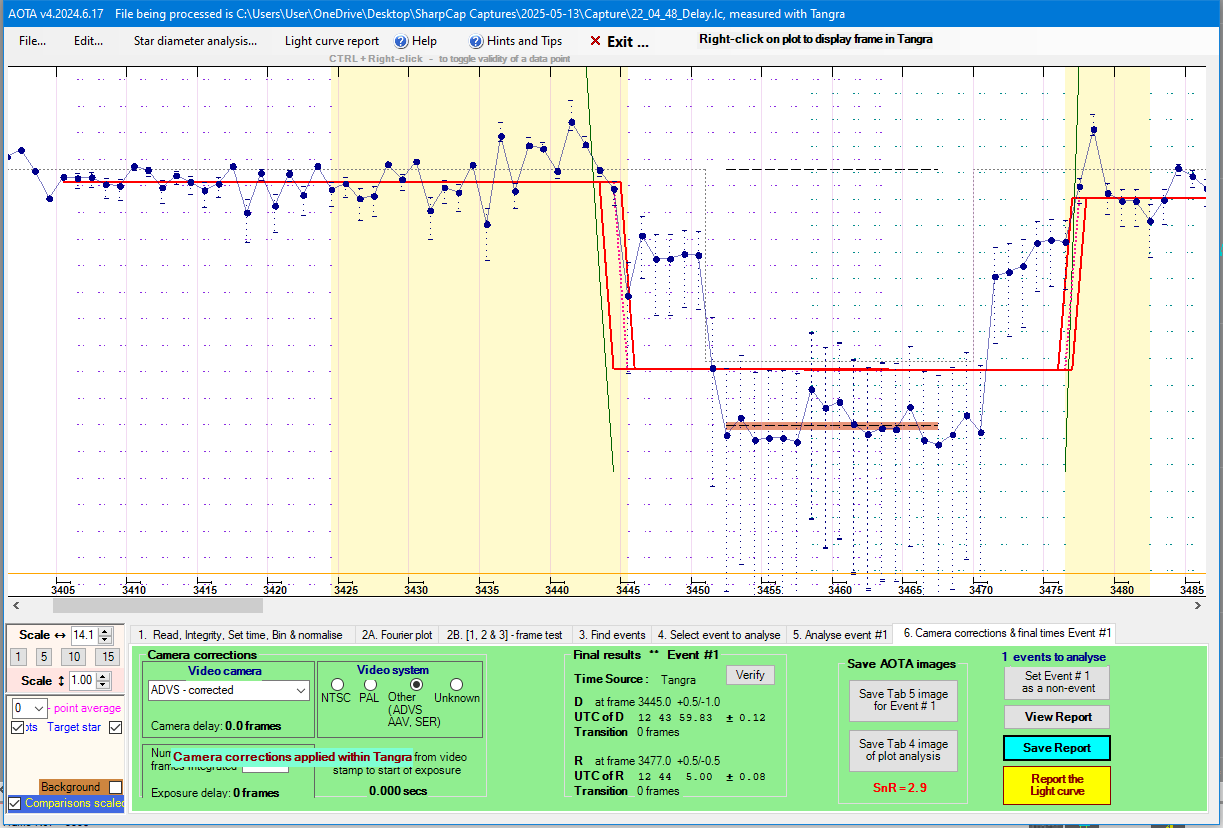Set horizontal scale preset to 15
The image size is (1223, 828).
(x=107, y=657)
